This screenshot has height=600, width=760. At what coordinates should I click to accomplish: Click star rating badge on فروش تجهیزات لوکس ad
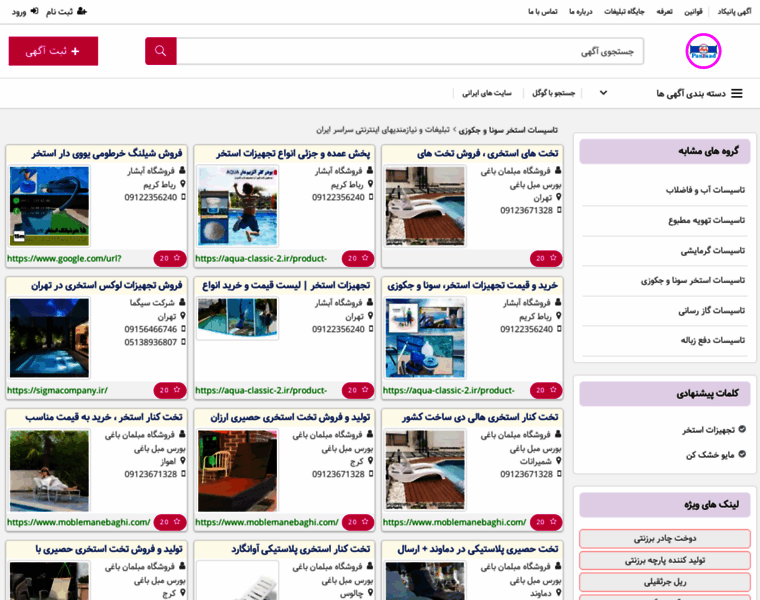point(170,390)
